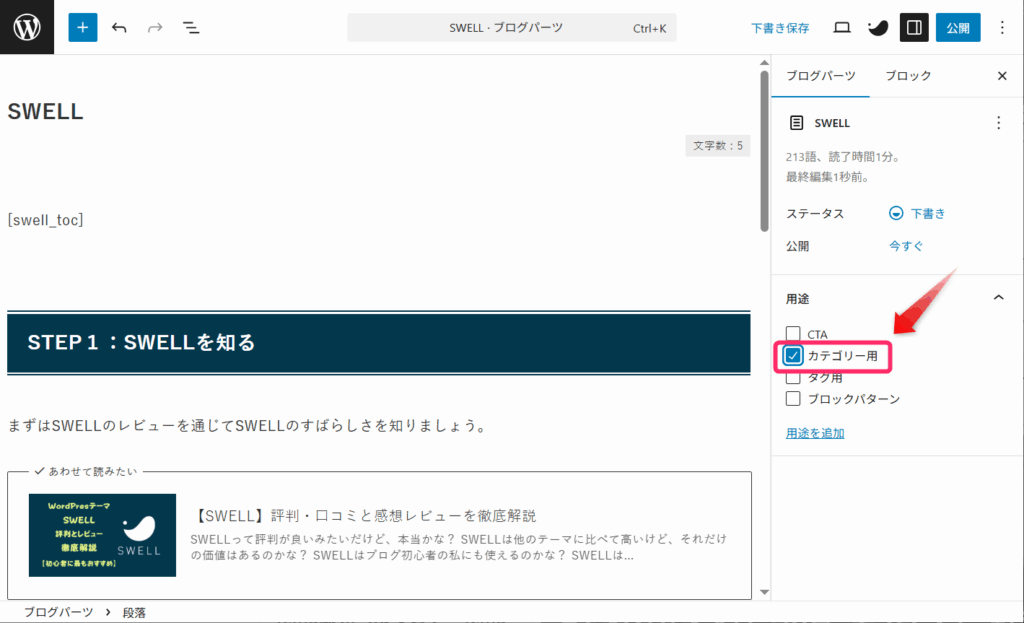Switch to the ブログパーツ tab
1024x623 pixels.
pyautogui.click(x=820, y=76)
